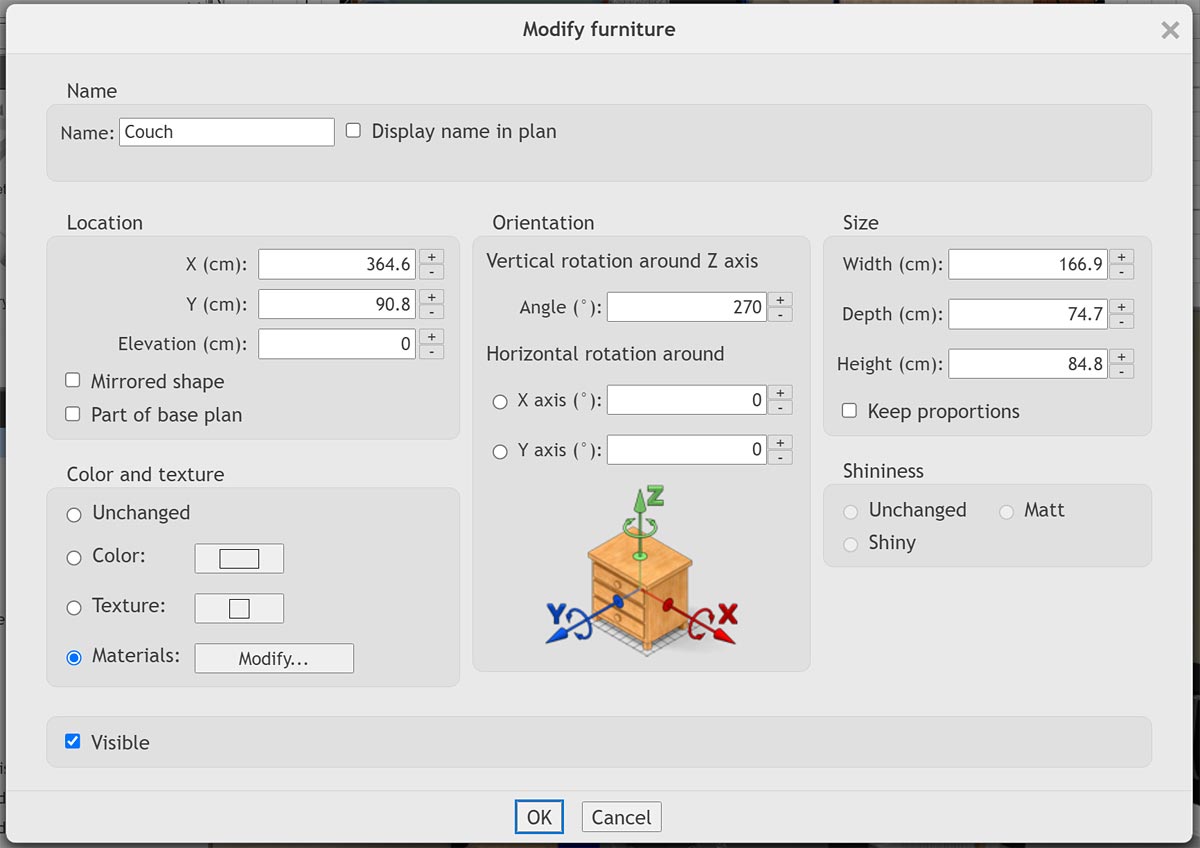Enable Keep proportions checkbox

click(x=849, y=411)
